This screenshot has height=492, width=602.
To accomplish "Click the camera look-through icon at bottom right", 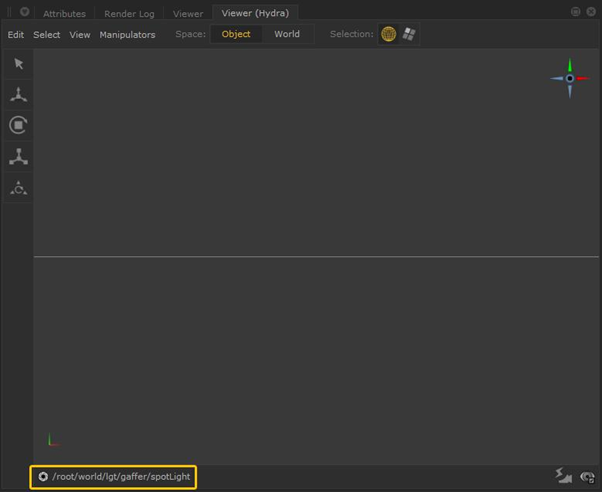I will pos(587,477).
